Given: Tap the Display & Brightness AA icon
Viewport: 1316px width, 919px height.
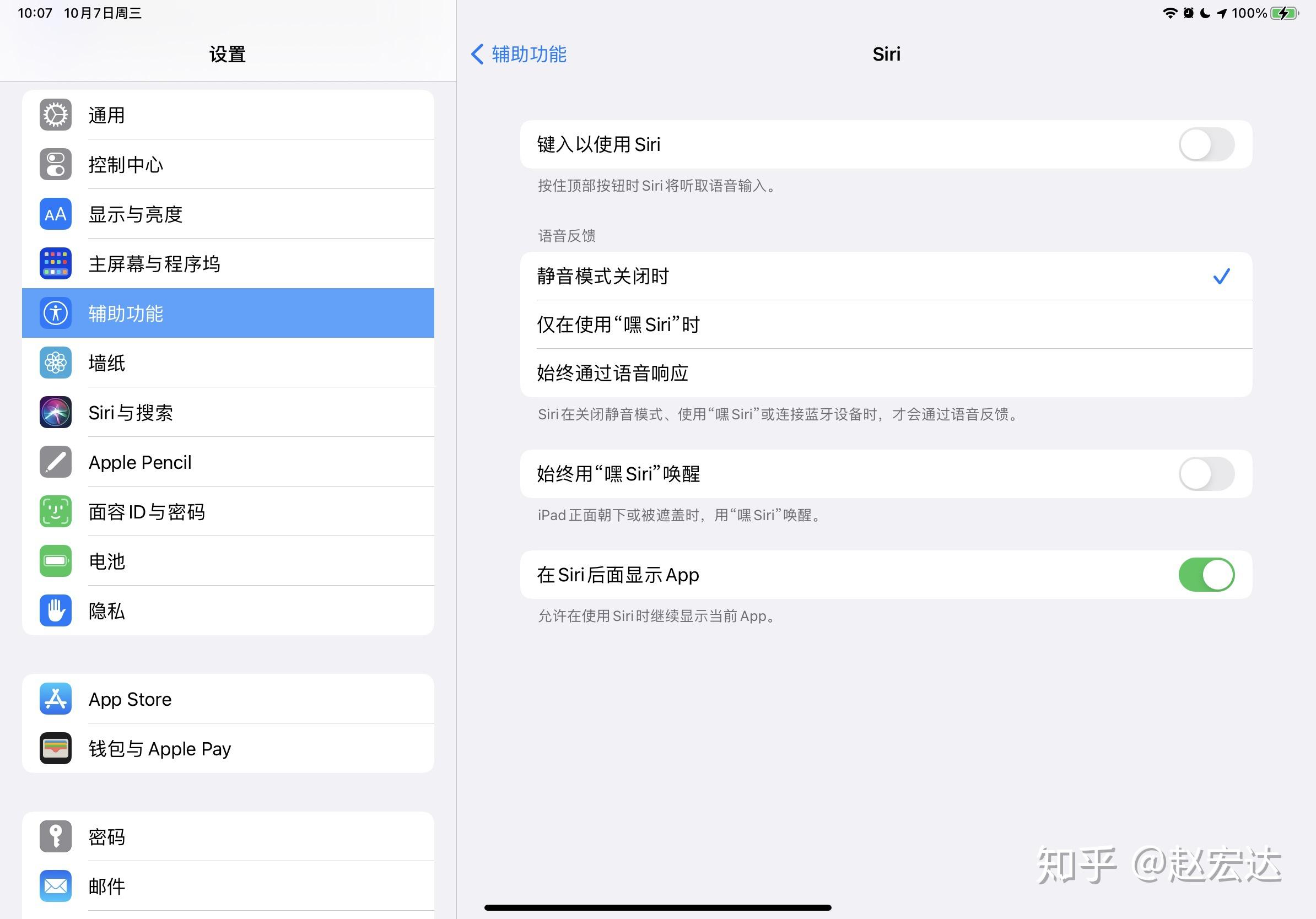Looking at the screenshot, I should tap(56, 214).
